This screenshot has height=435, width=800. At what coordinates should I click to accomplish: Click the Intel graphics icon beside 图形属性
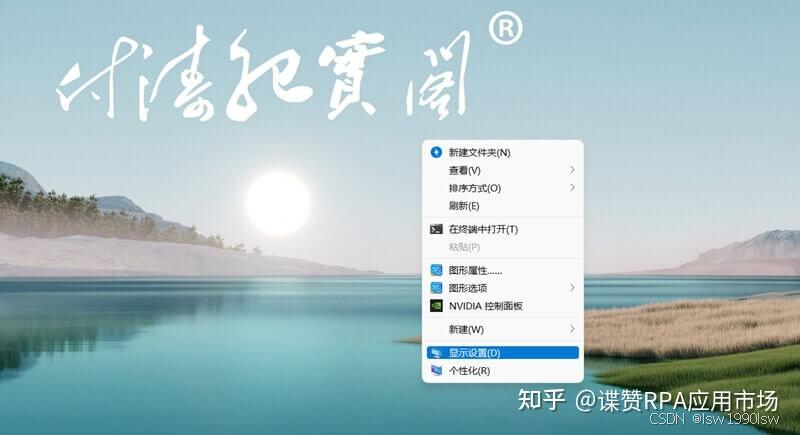[436, 270]
